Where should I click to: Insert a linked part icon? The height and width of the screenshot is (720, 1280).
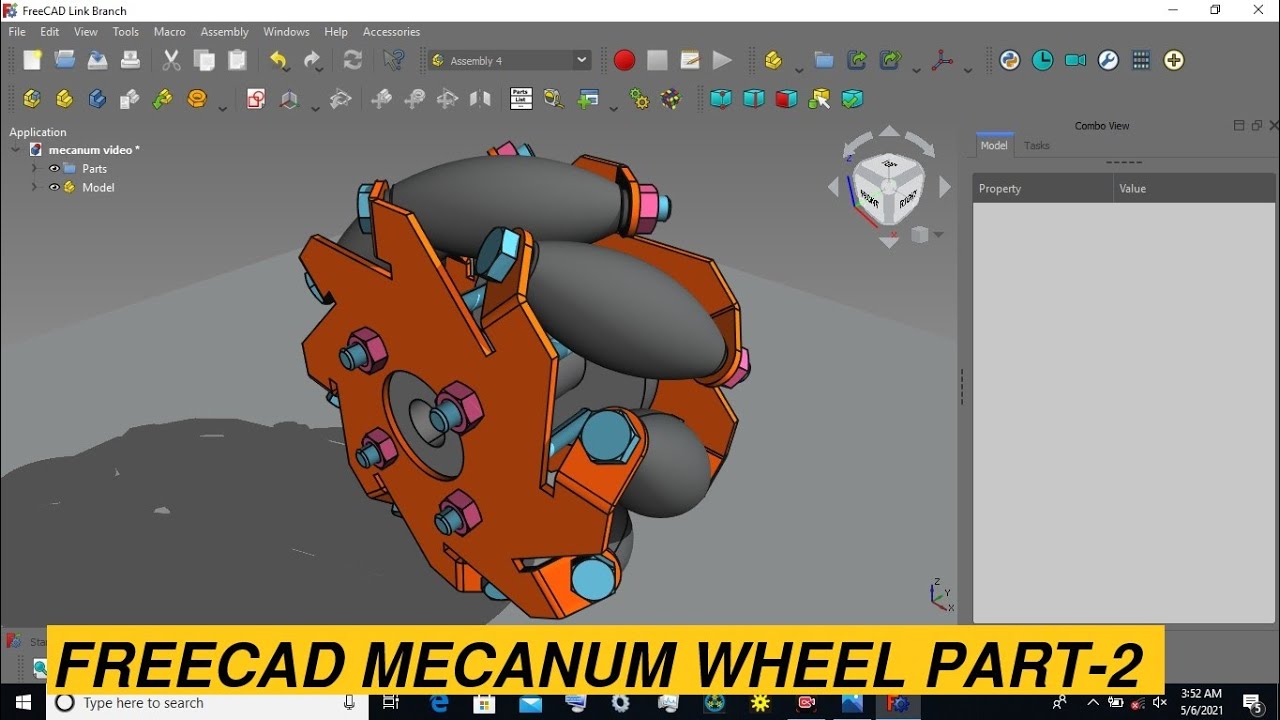click(129, 98)
